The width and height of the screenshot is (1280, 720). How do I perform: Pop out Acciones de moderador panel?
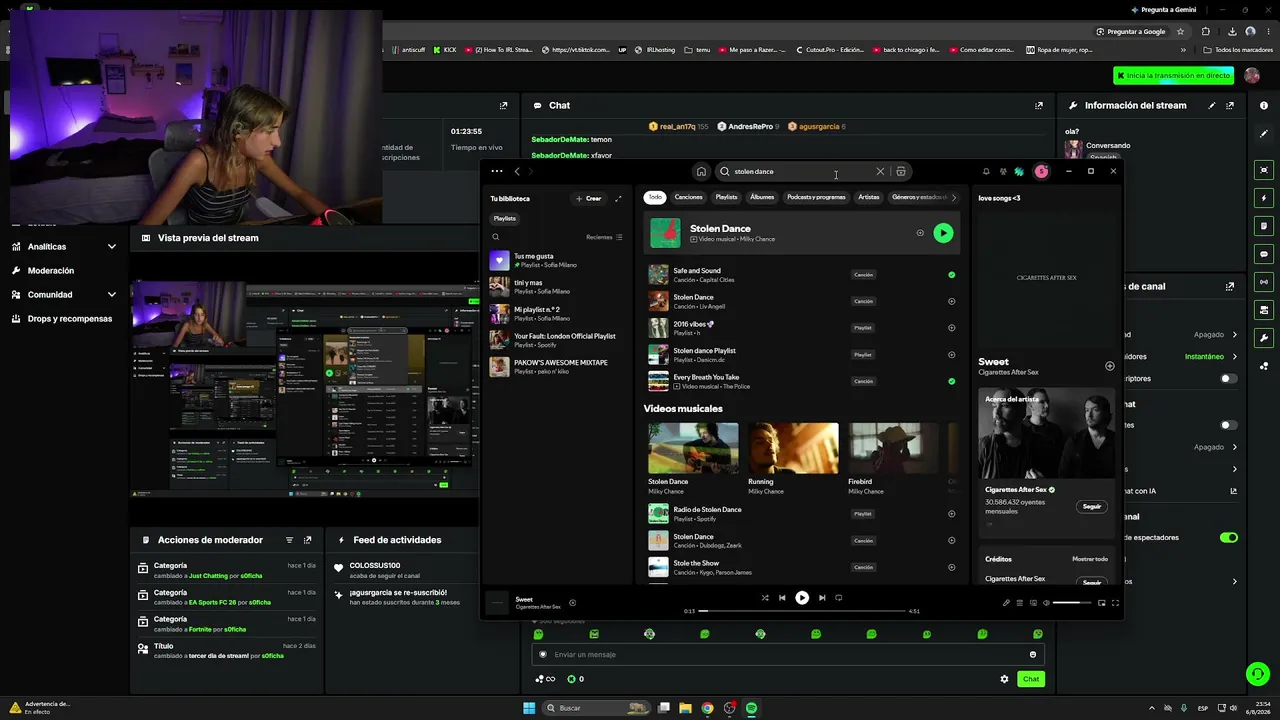pos(307,540)
